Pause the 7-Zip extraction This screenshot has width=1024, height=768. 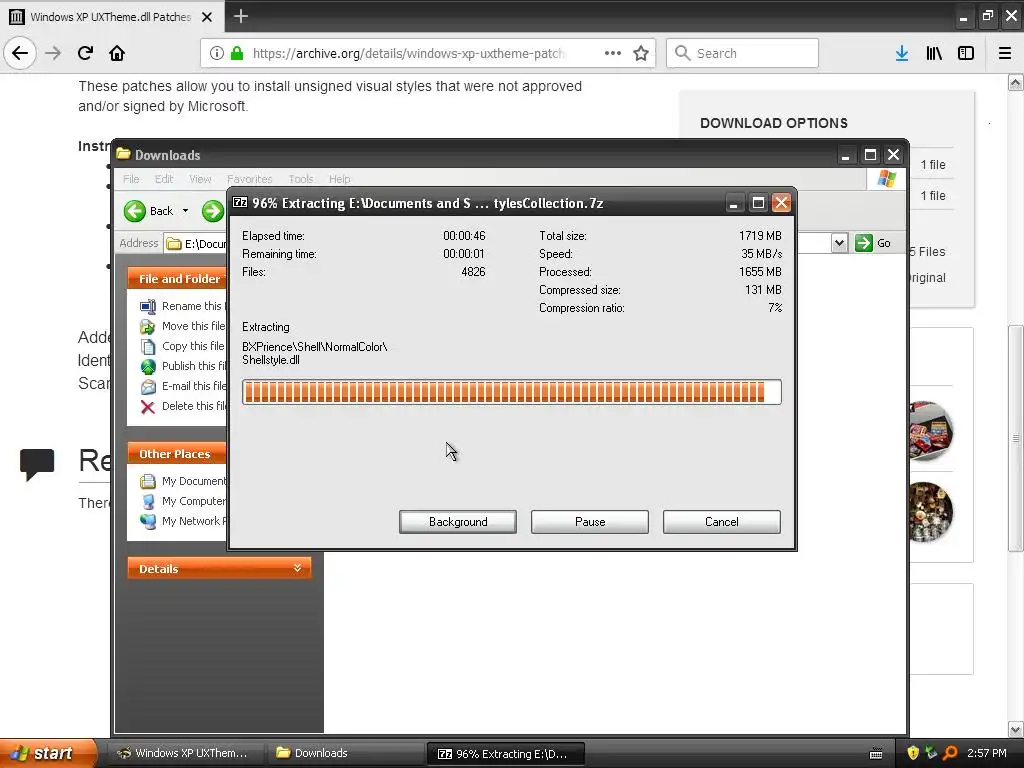click(590, 522)
